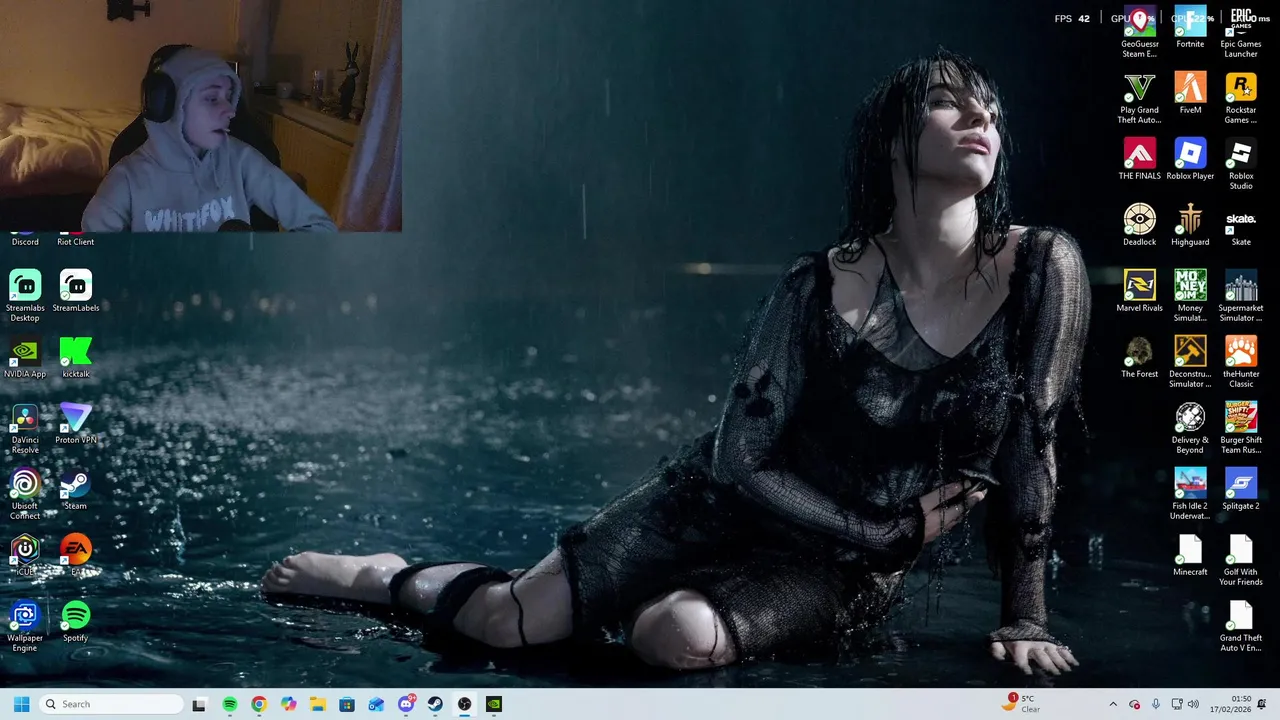Select the NVIDIA App desktop icon
This screenshot has width=1280, height=720.
25,356
